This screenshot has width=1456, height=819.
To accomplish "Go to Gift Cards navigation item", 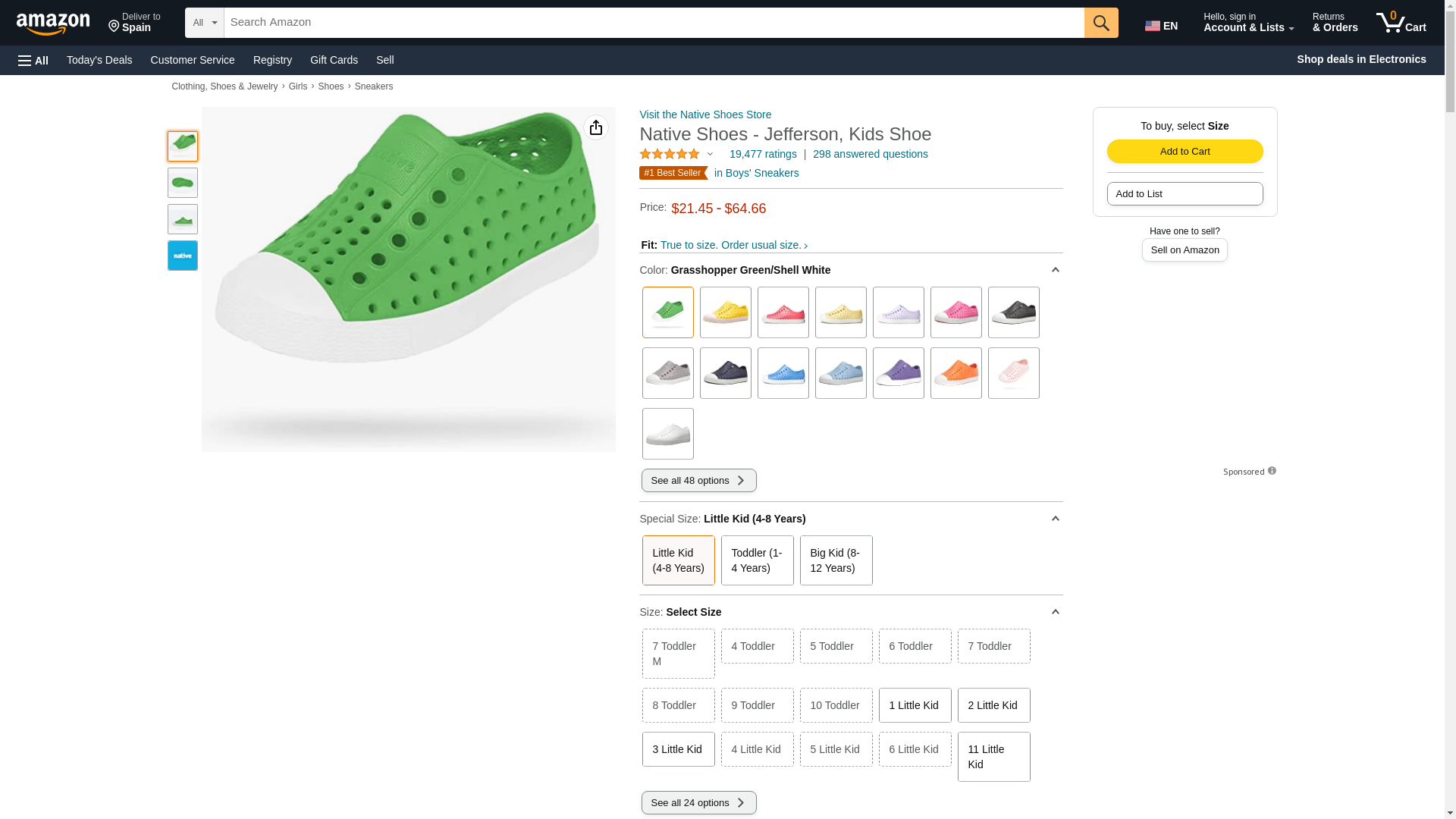I will 334,60.
